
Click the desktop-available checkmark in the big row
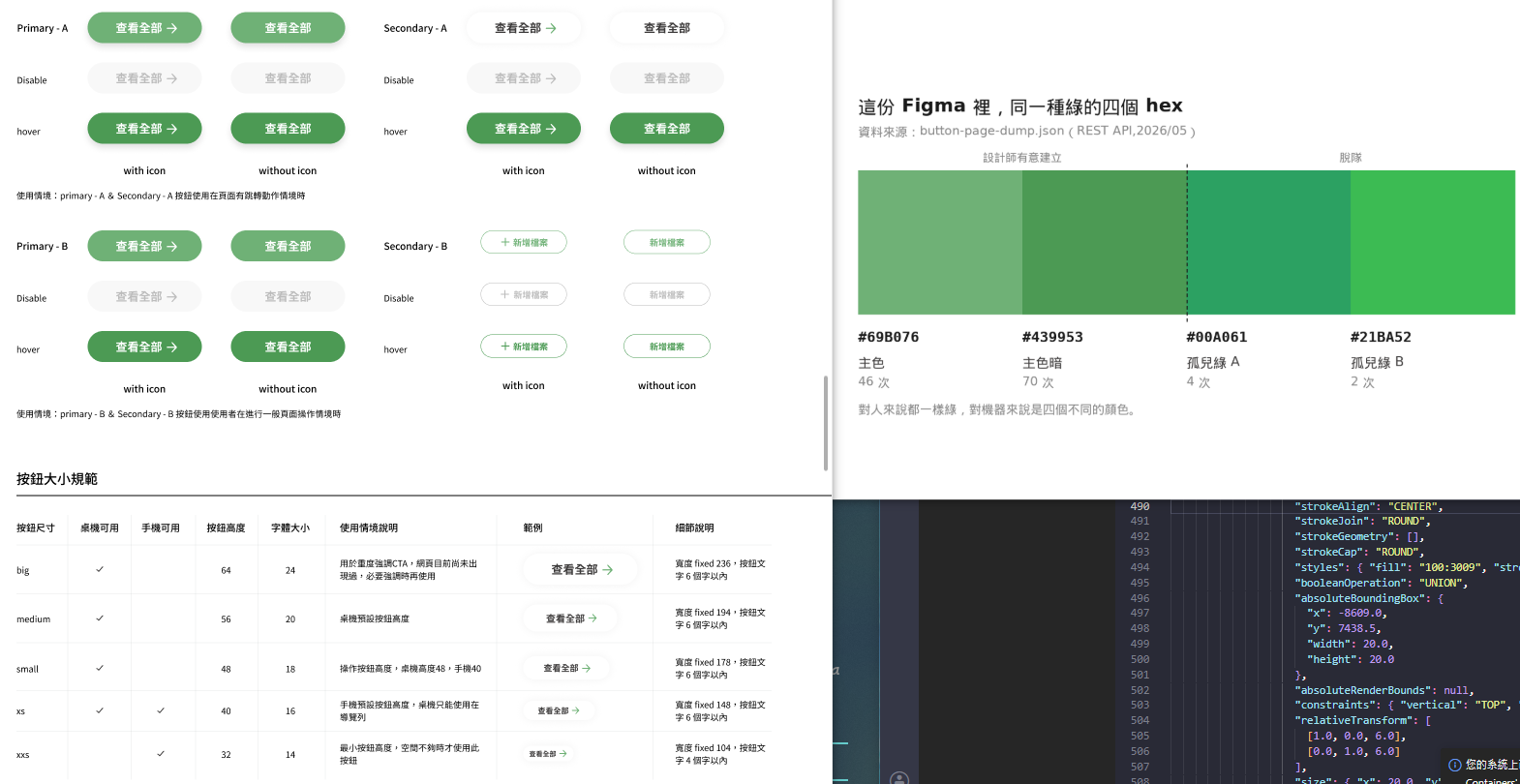tap(100, 569)
